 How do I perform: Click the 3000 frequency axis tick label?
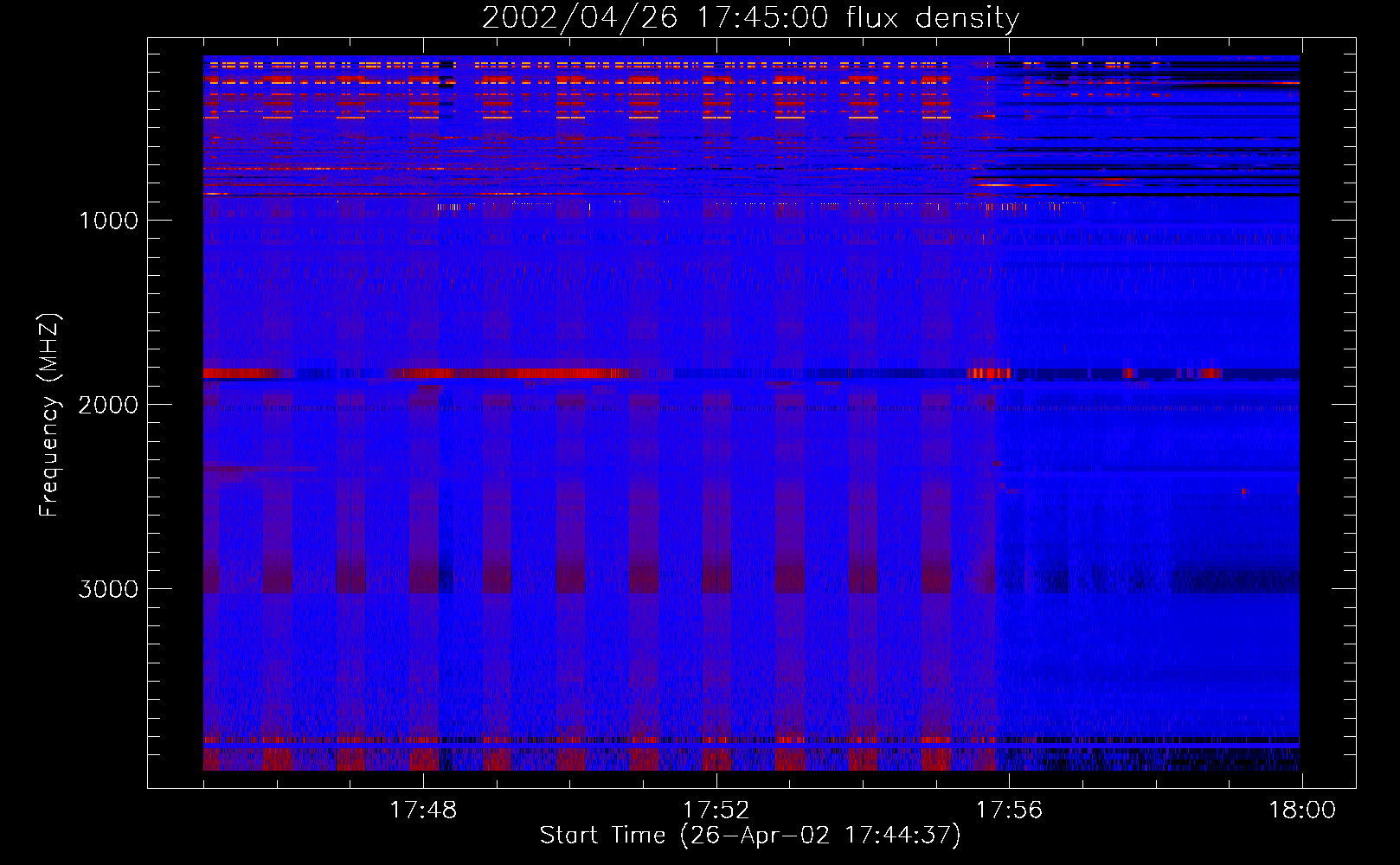(108, 589)
